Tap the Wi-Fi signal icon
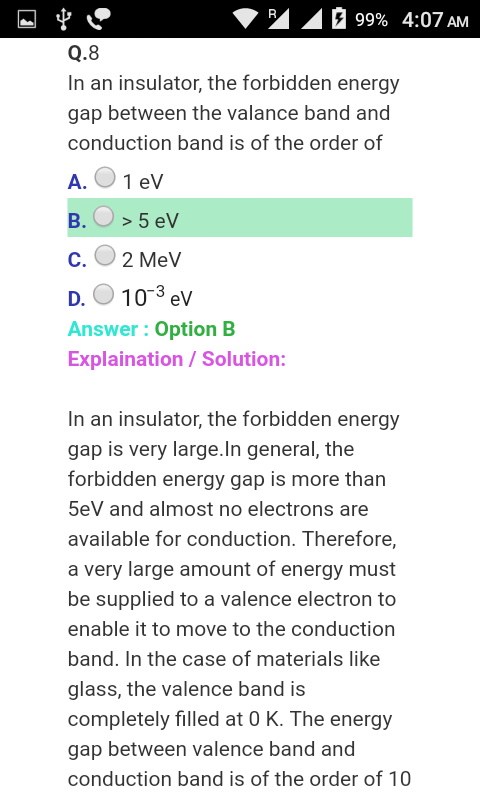This screenshot has width=480, height=800. pyautogui.click(x=245, y=19)
